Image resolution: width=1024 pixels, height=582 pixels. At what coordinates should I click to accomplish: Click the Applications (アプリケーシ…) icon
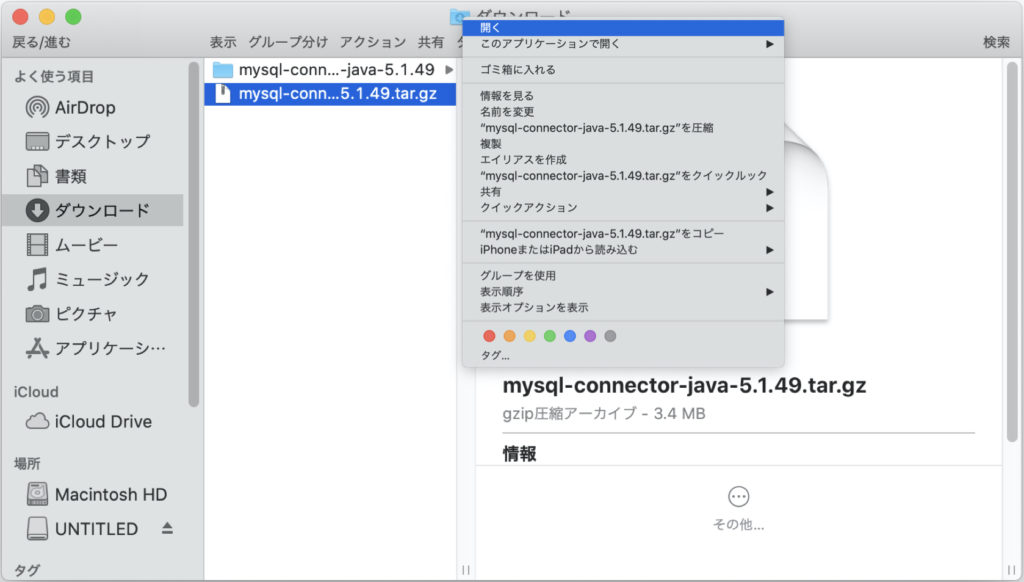tap(37, 348)
